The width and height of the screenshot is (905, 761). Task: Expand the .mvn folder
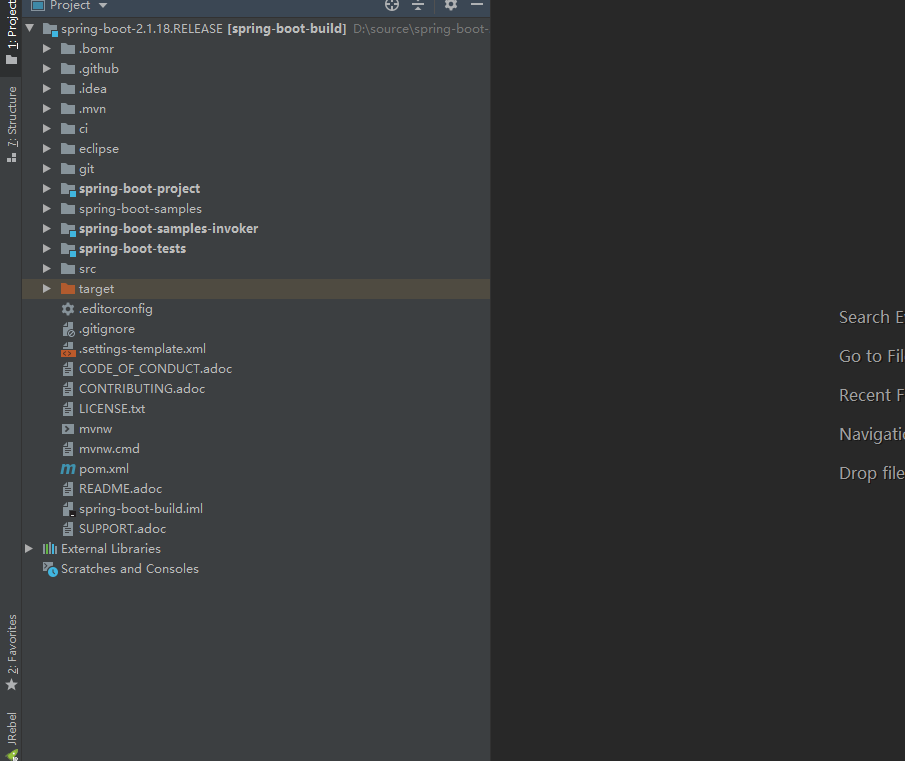47,108
